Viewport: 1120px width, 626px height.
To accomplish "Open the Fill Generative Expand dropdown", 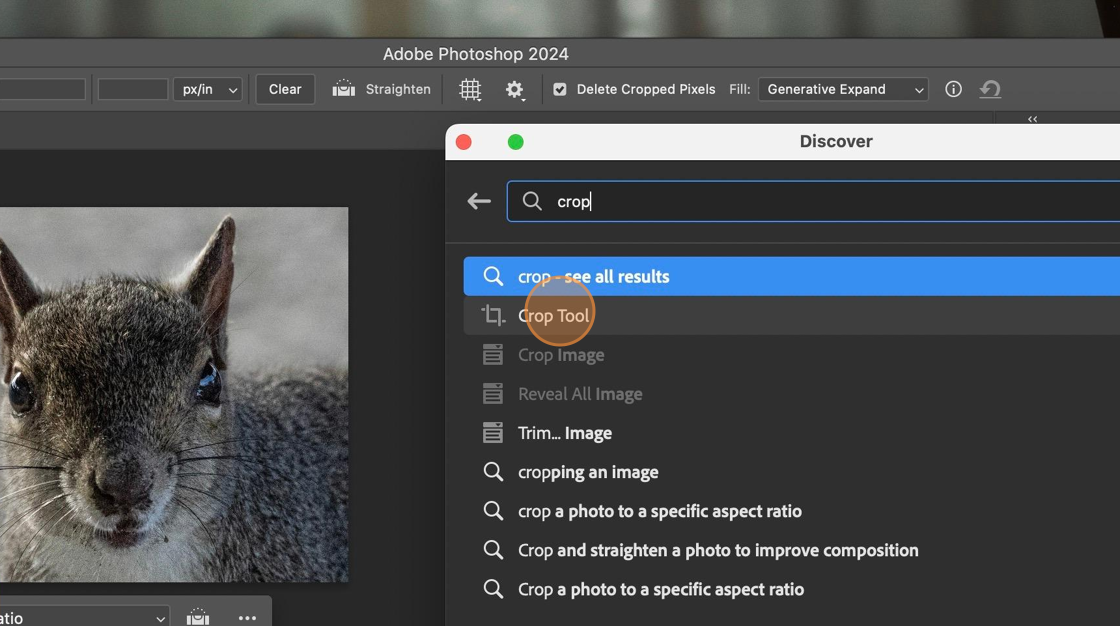I will 843,89.
